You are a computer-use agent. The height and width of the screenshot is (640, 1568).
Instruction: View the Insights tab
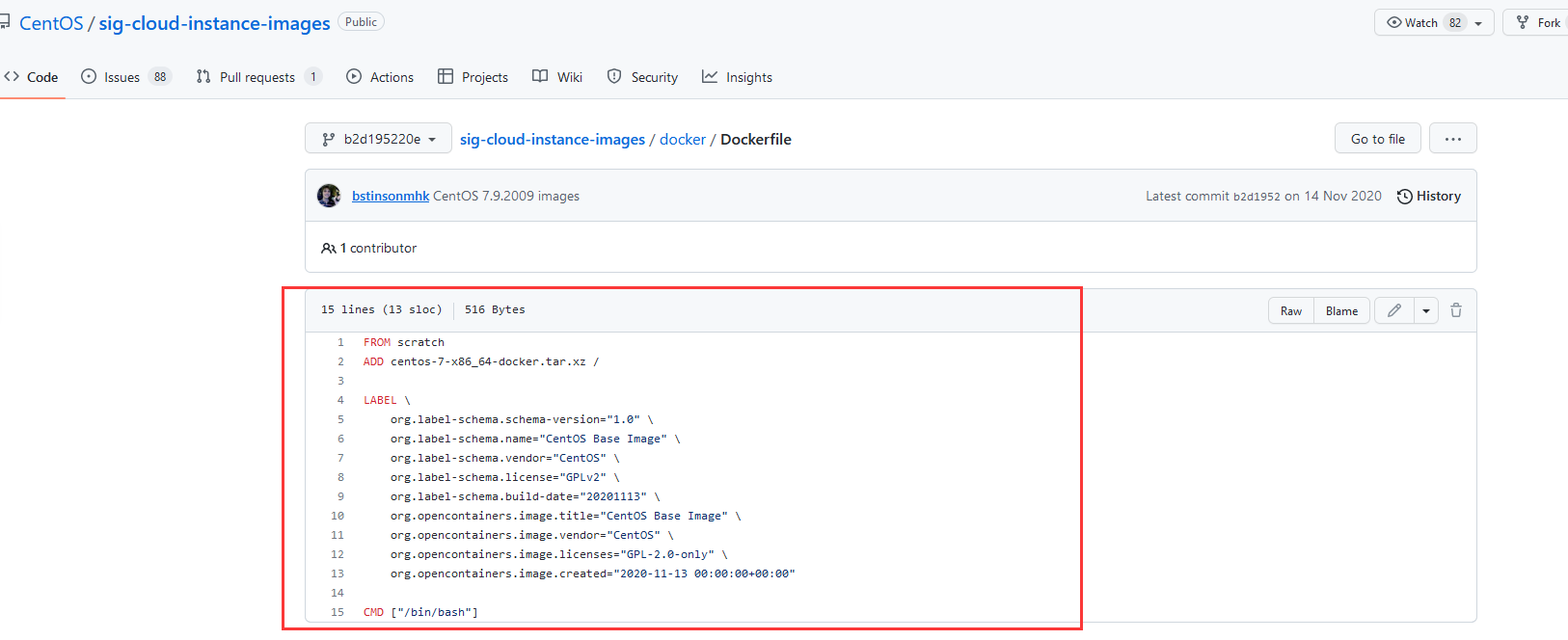[737, 77]
